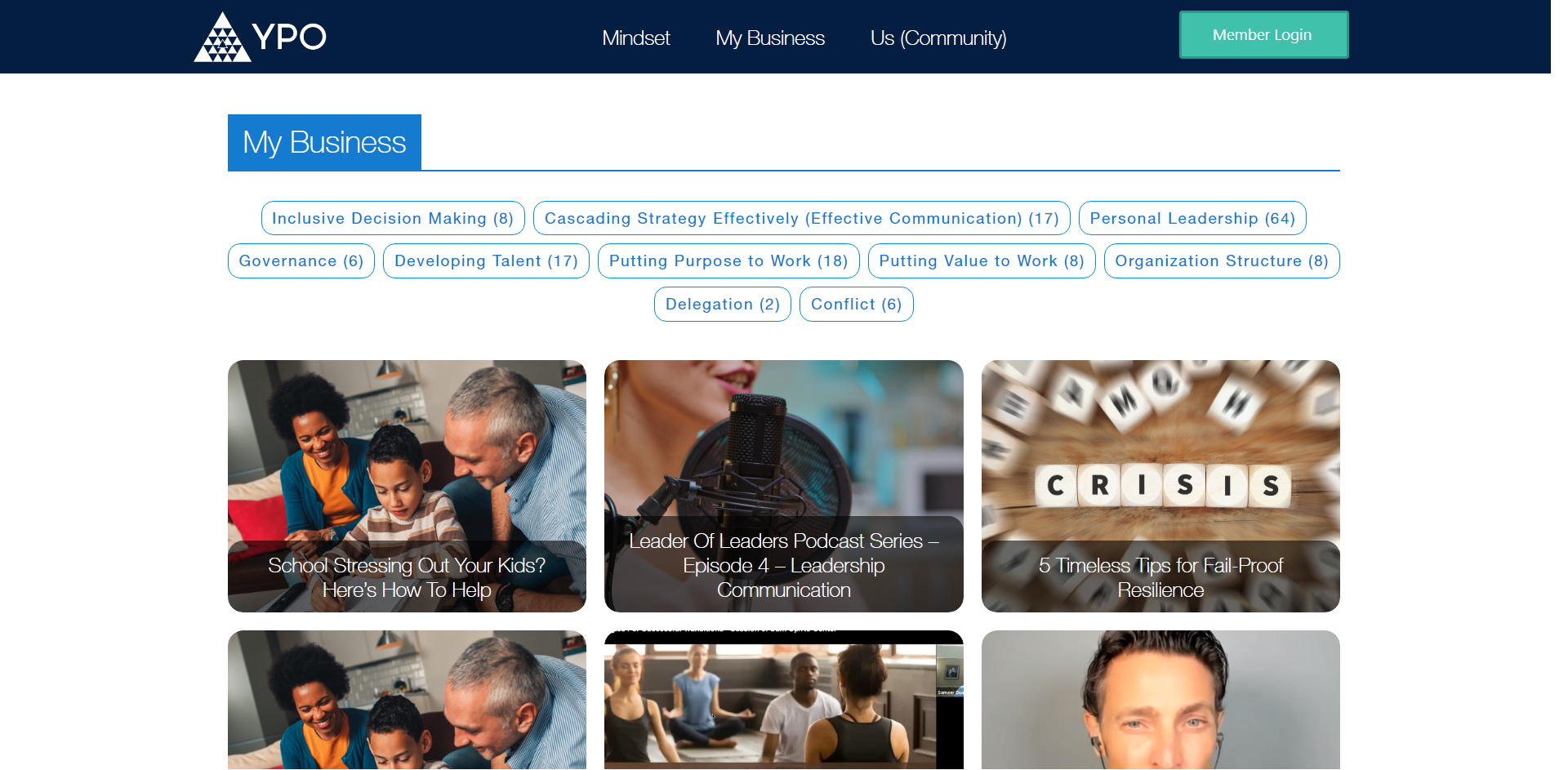Open the Mindset menu item
The height and width of the screenshot is (770, 1568).
[635, 38]
